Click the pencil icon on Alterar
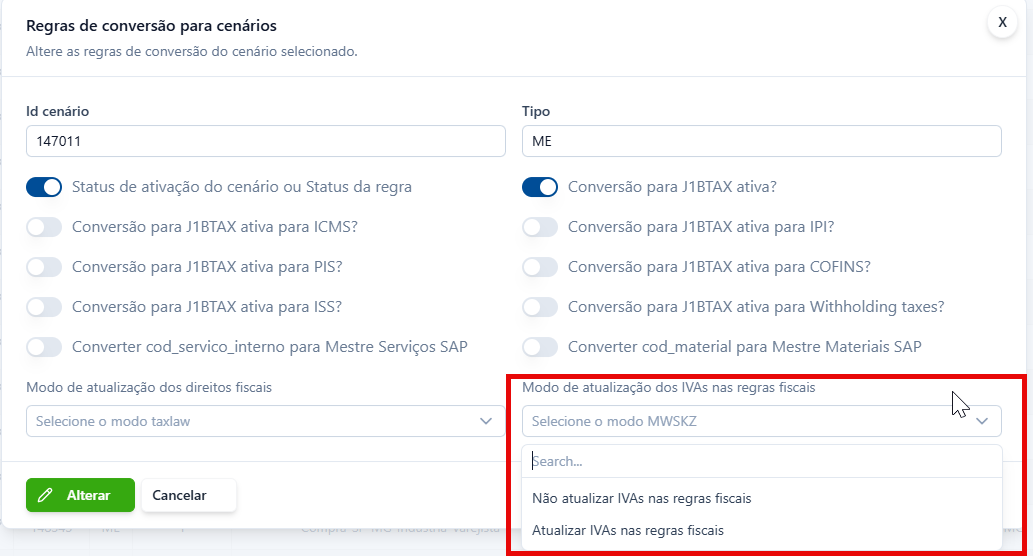This screenshot has width=1033, height=556. point(45,495)
